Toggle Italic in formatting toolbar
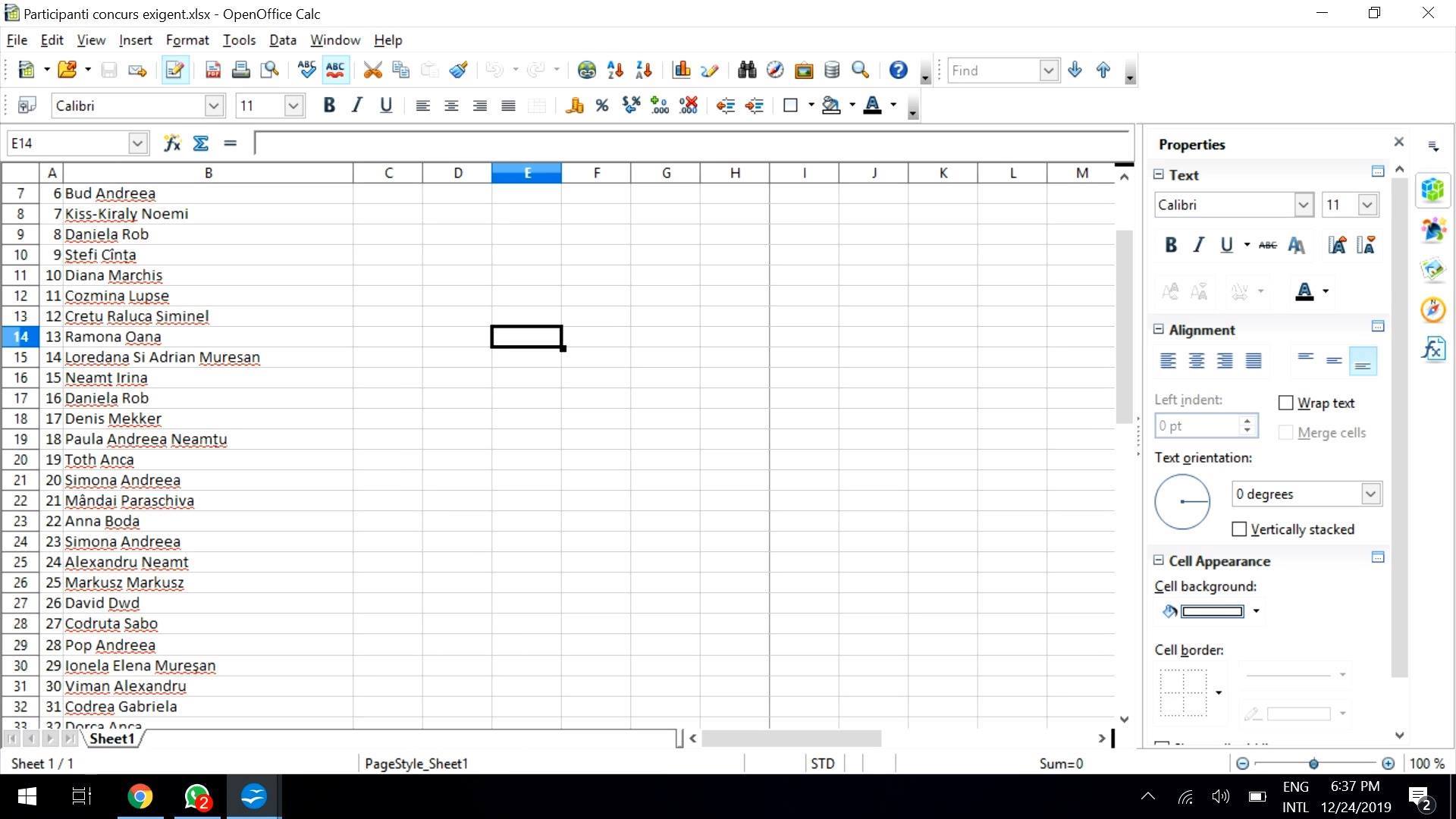The width and height of the screenshot is (1456, 819). [x=357, y=106]
